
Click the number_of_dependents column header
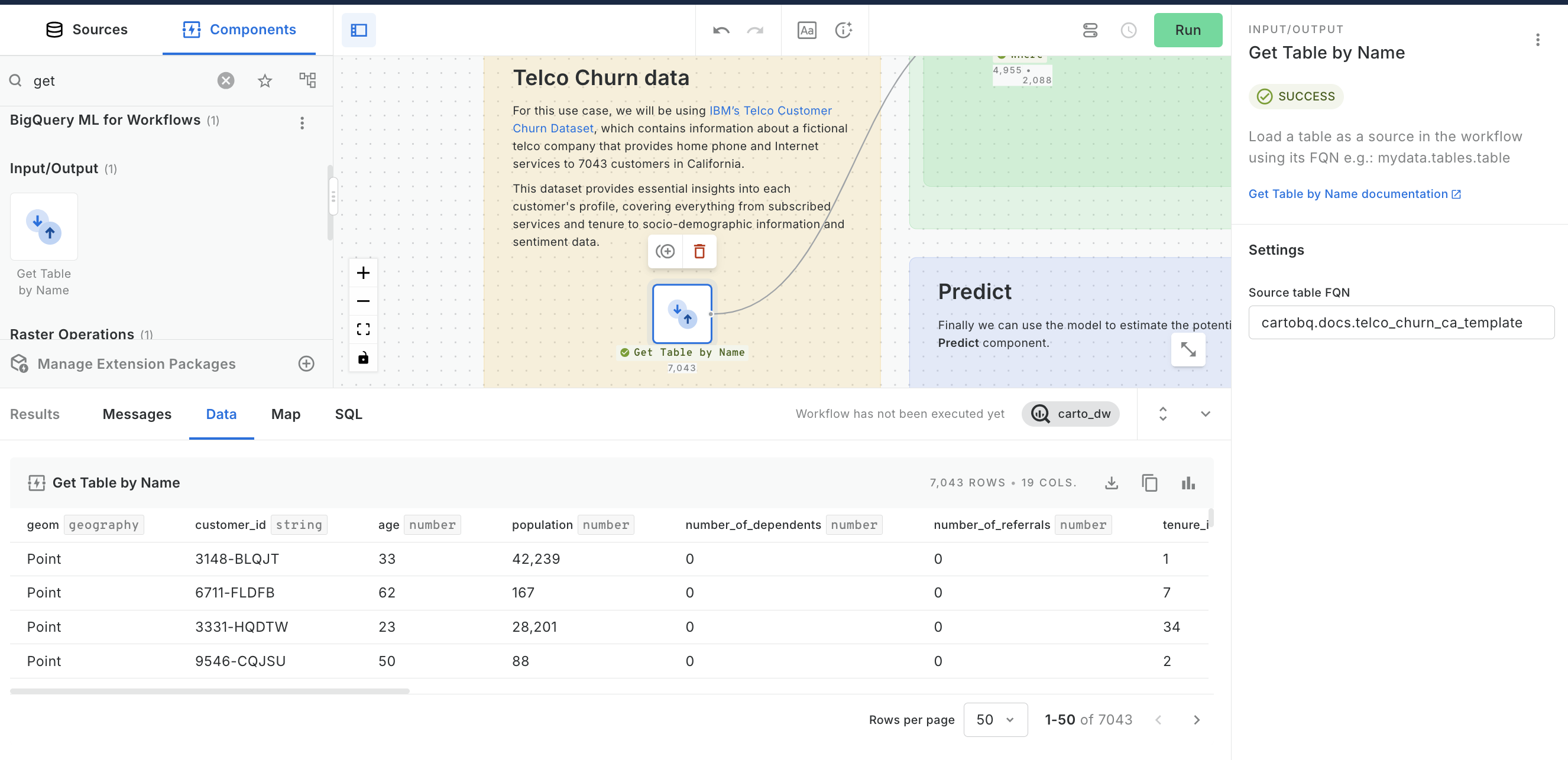[x=783, y=525]
